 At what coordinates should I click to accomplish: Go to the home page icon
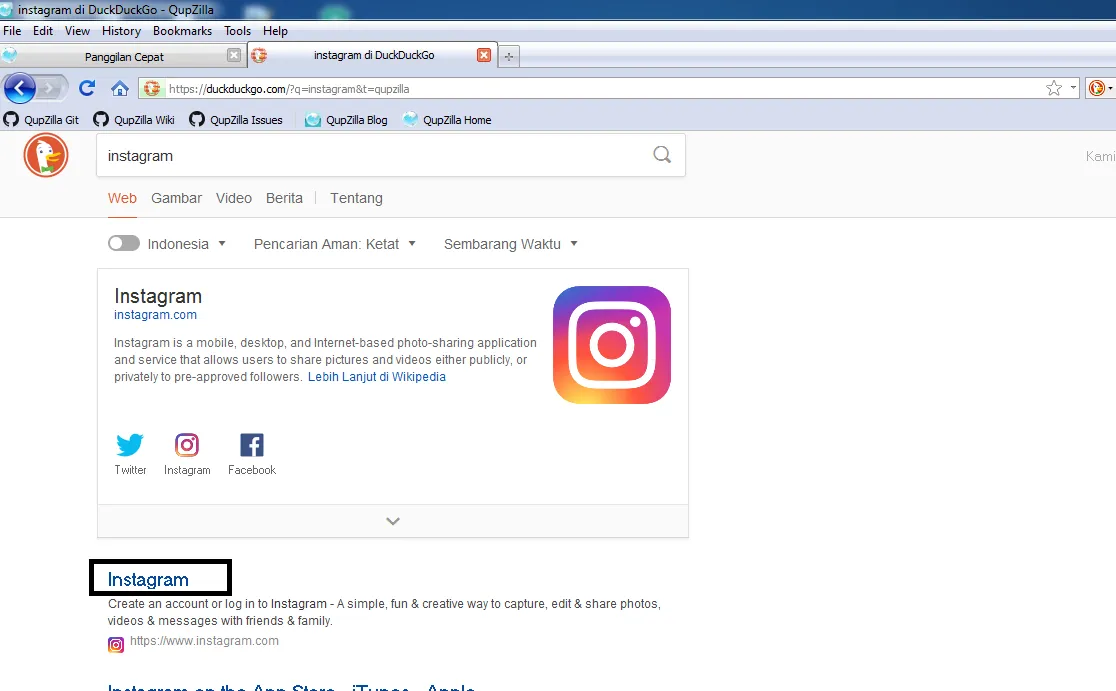click(x=120, y=88)
